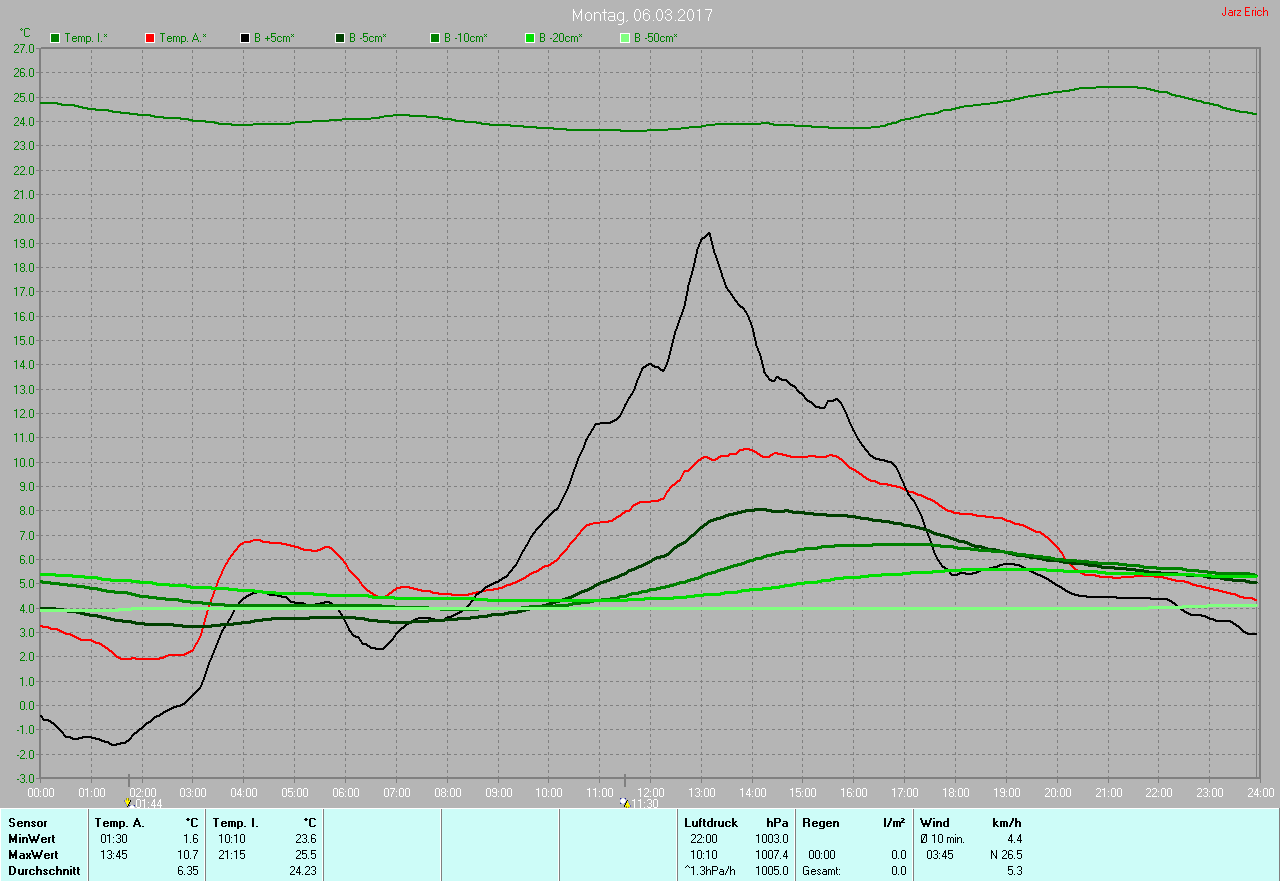Toggle the B -50cm series legend label
Screen dimensions: 1280x881
(x=655, y=38)
